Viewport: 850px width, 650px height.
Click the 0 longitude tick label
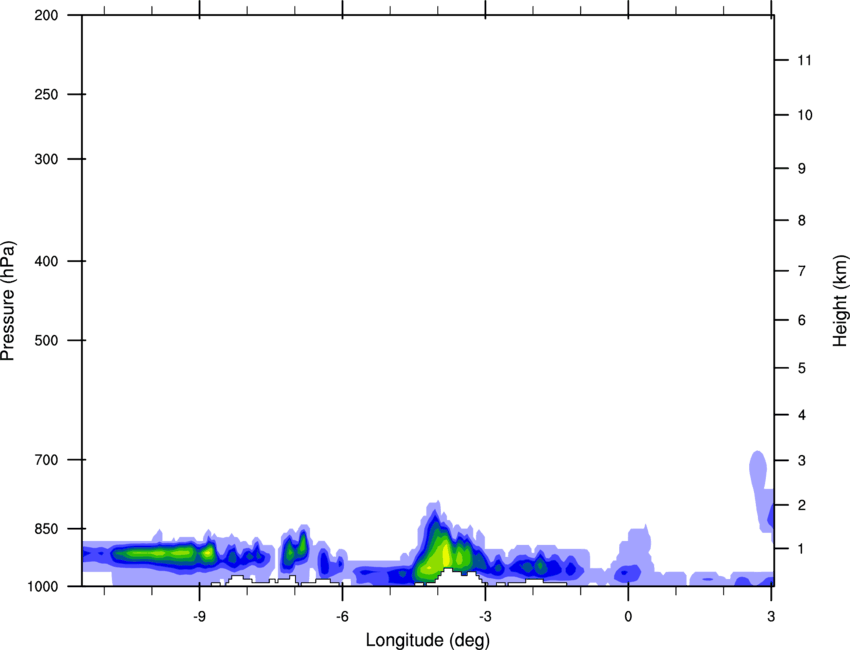[x=628, y=617]
